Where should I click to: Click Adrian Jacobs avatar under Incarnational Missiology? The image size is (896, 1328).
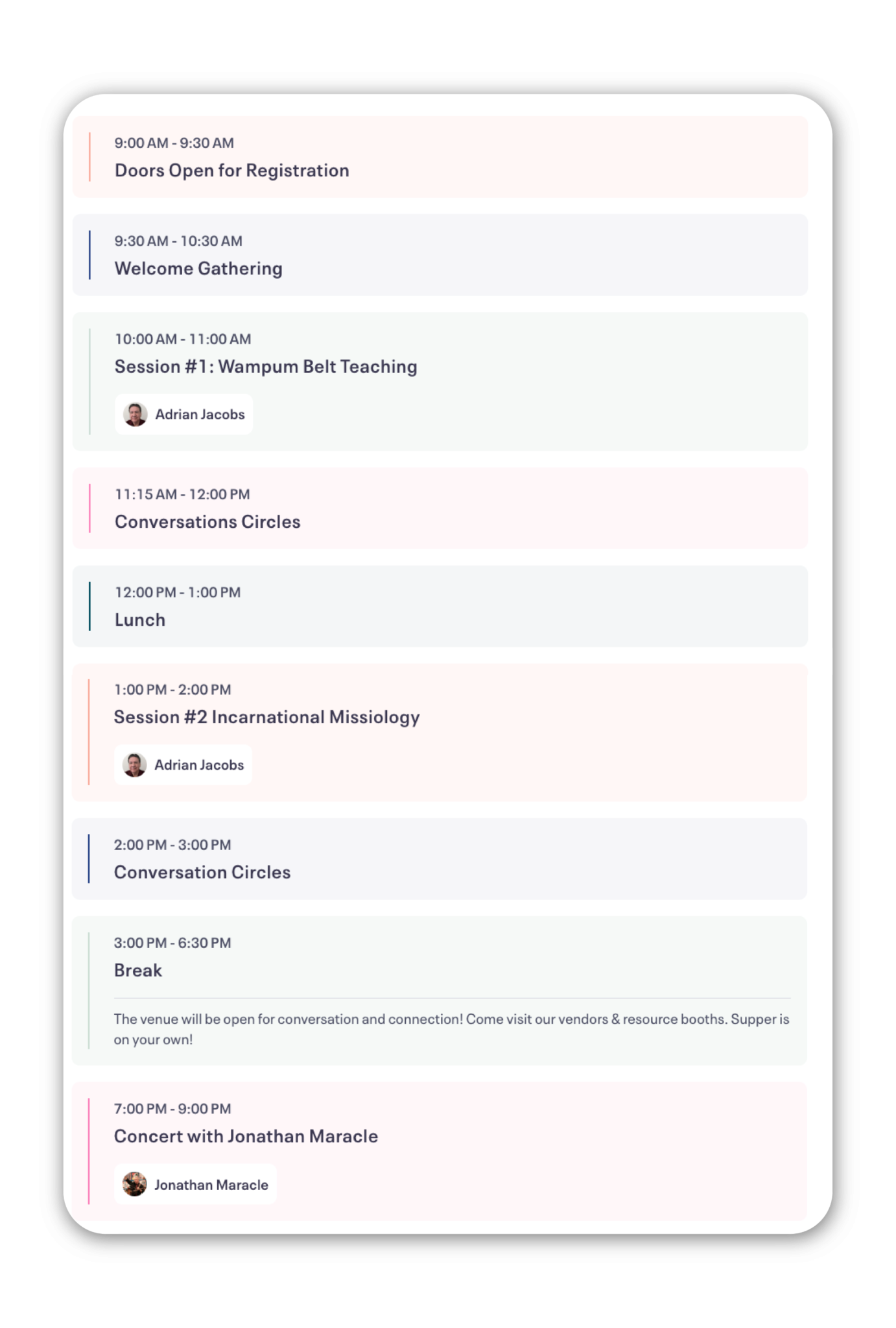135,765
